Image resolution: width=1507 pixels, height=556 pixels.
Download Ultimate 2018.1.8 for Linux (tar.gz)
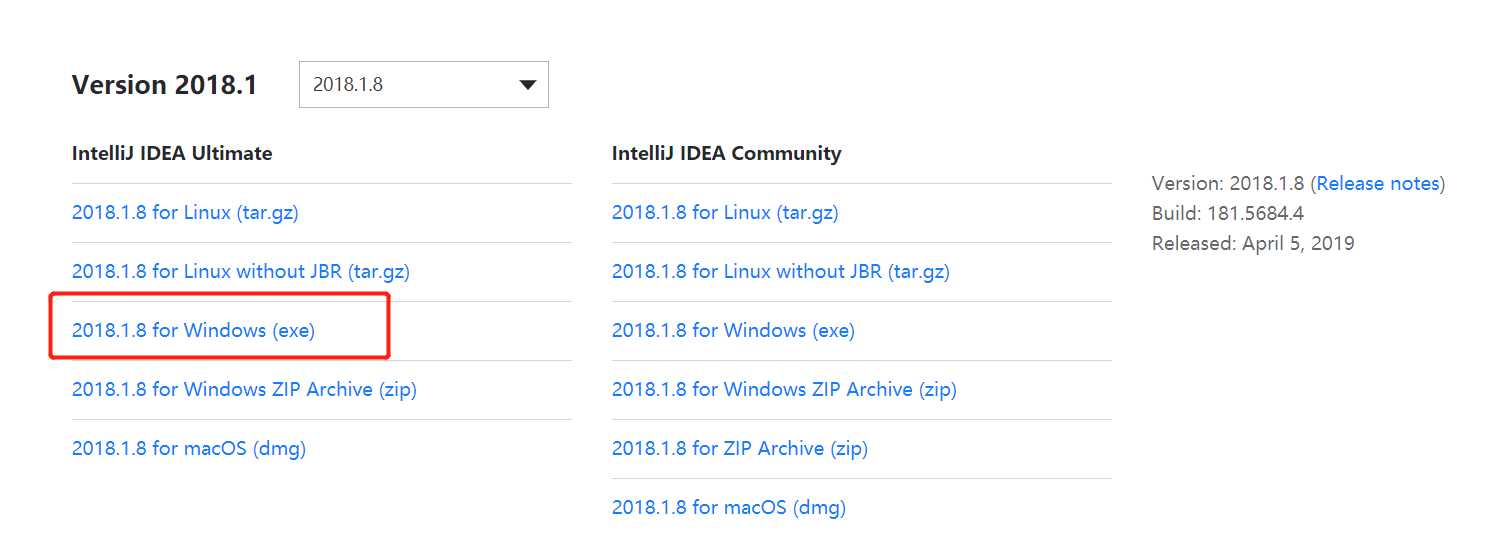[185, 212]
